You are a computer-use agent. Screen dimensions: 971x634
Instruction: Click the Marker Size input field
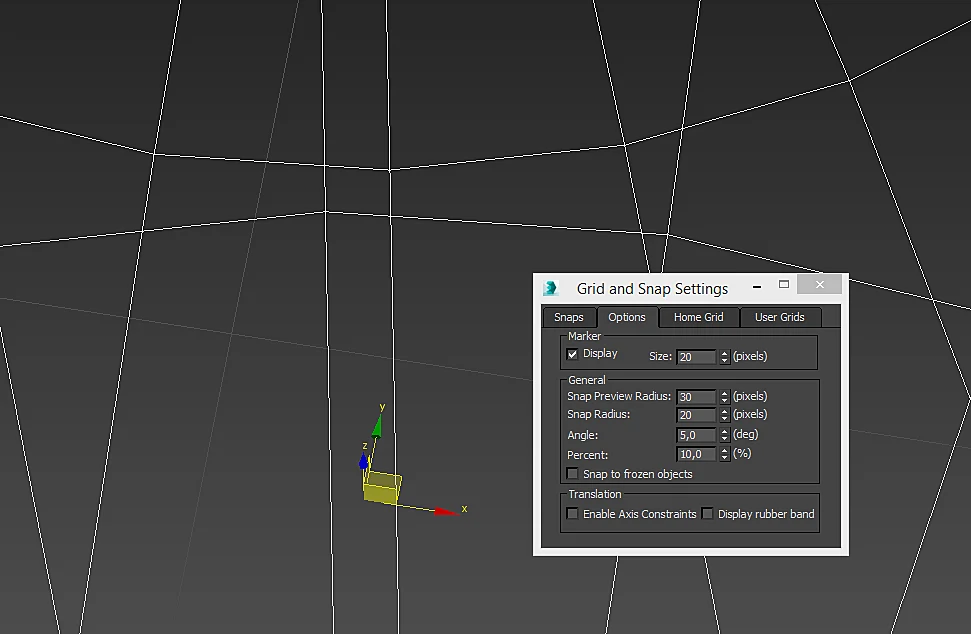click(x=696, y=357)
